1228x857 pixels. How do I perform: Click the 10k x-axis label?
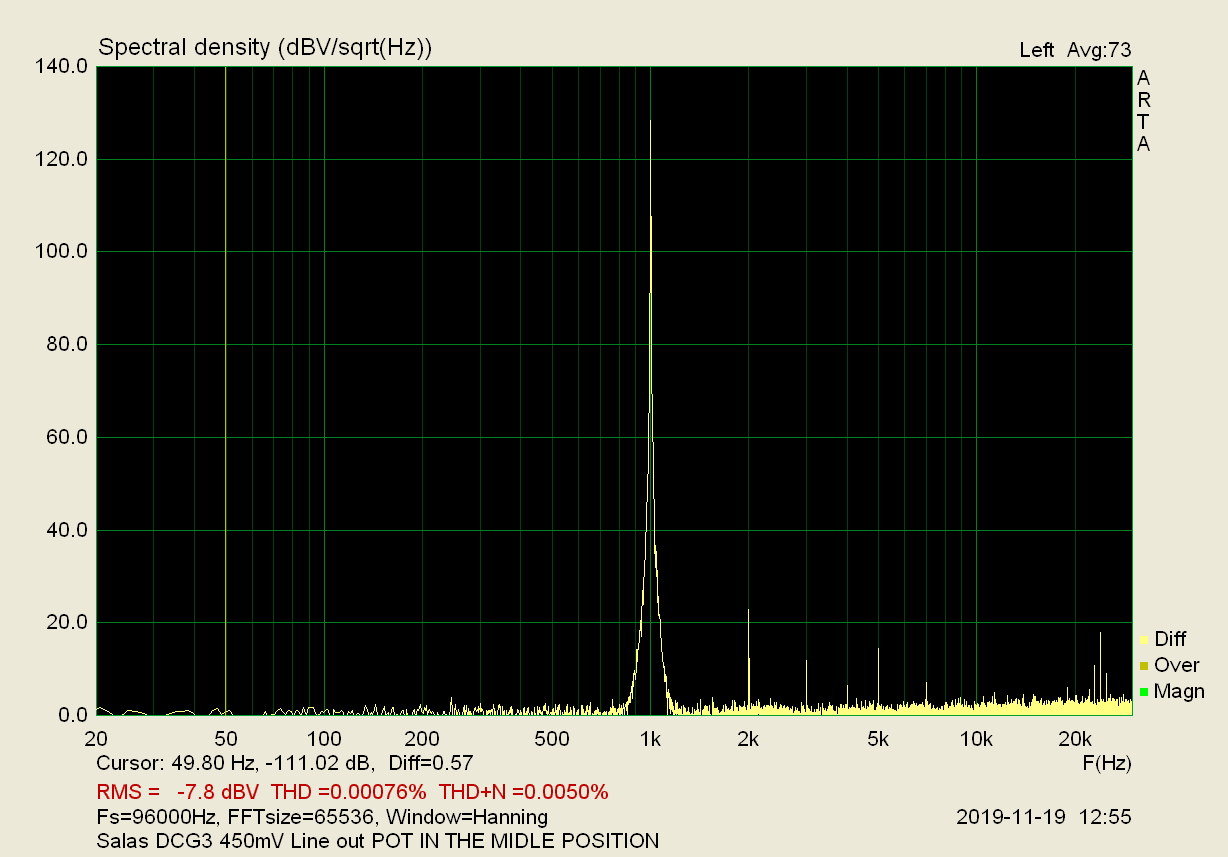tap(976, 740)
